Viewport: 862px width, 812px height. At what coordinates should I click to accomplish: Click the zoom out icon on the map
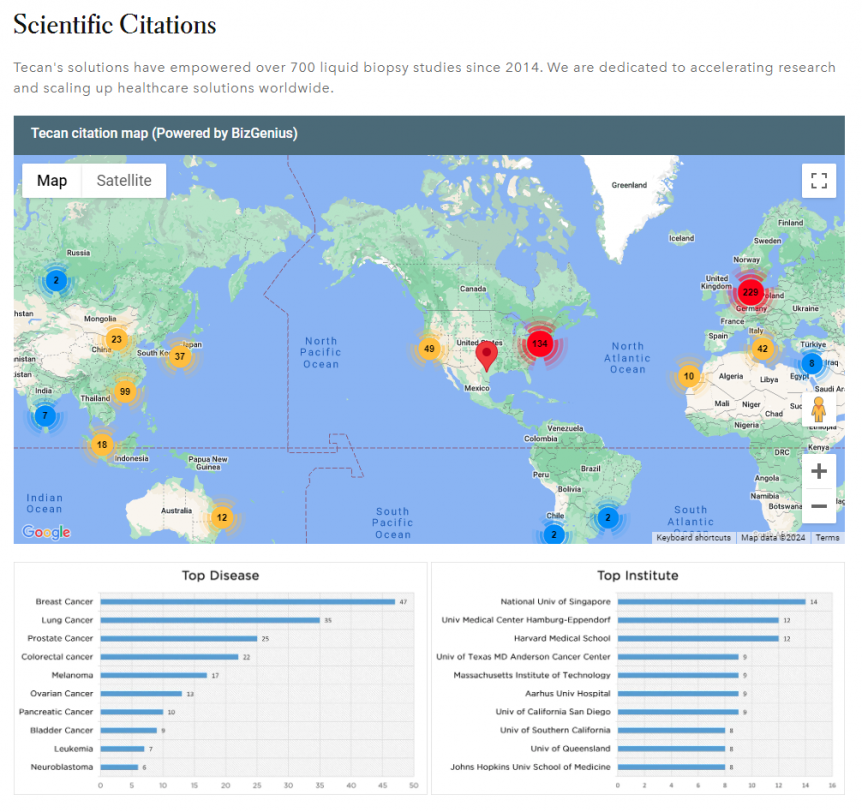coord(819,506)
